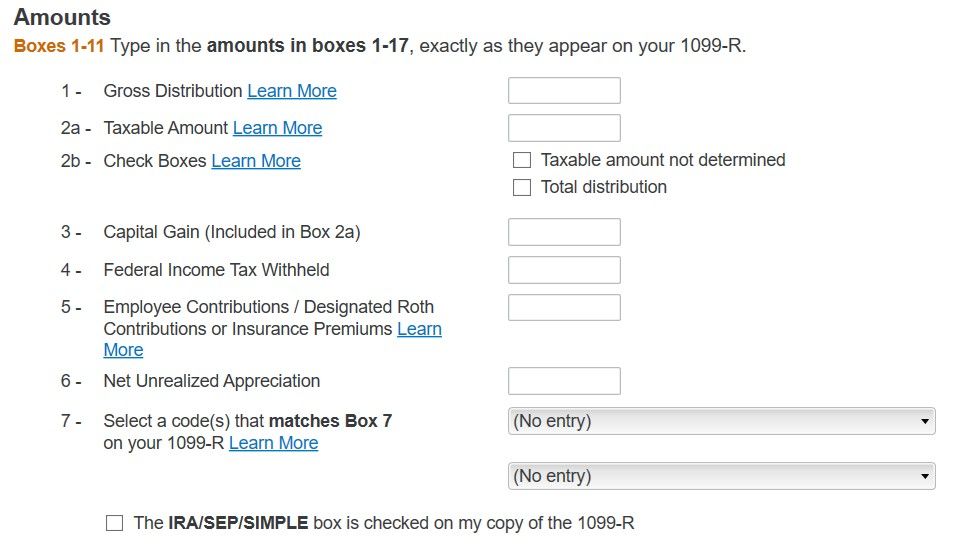Screen dimensions: 967x547
Task: Click the Employee Contributions box 5 field
Action: [x=564, y=307]
